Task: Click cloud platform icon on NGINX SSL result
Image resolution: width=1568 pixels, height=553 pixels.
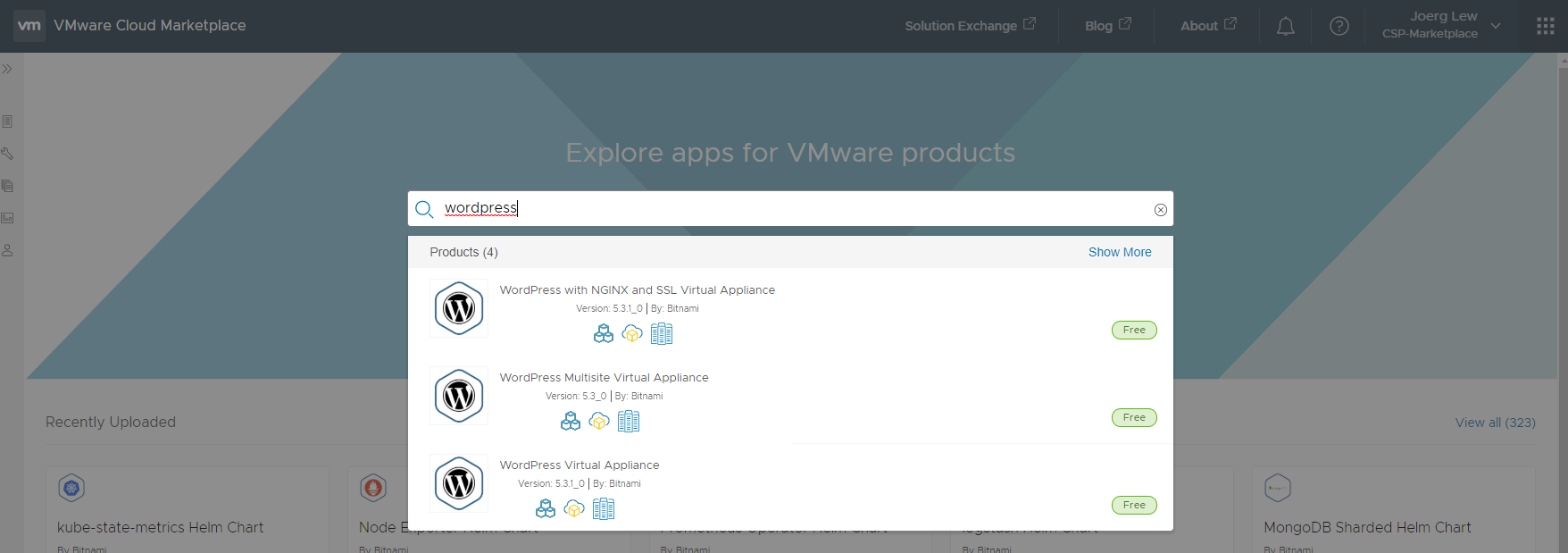Action: point(632,333)
